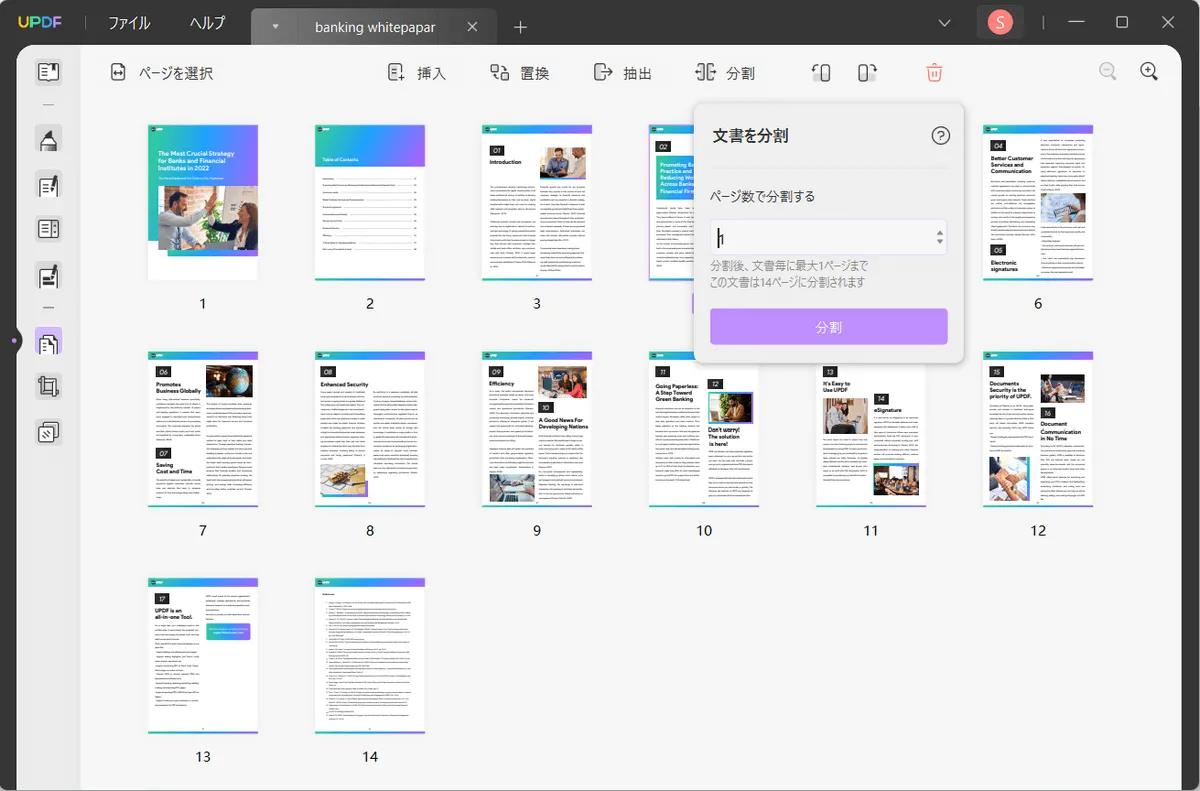Expand the tab list chevron in title bar
Viewport: 1200px width, 791px height.
tap(944, 23)
